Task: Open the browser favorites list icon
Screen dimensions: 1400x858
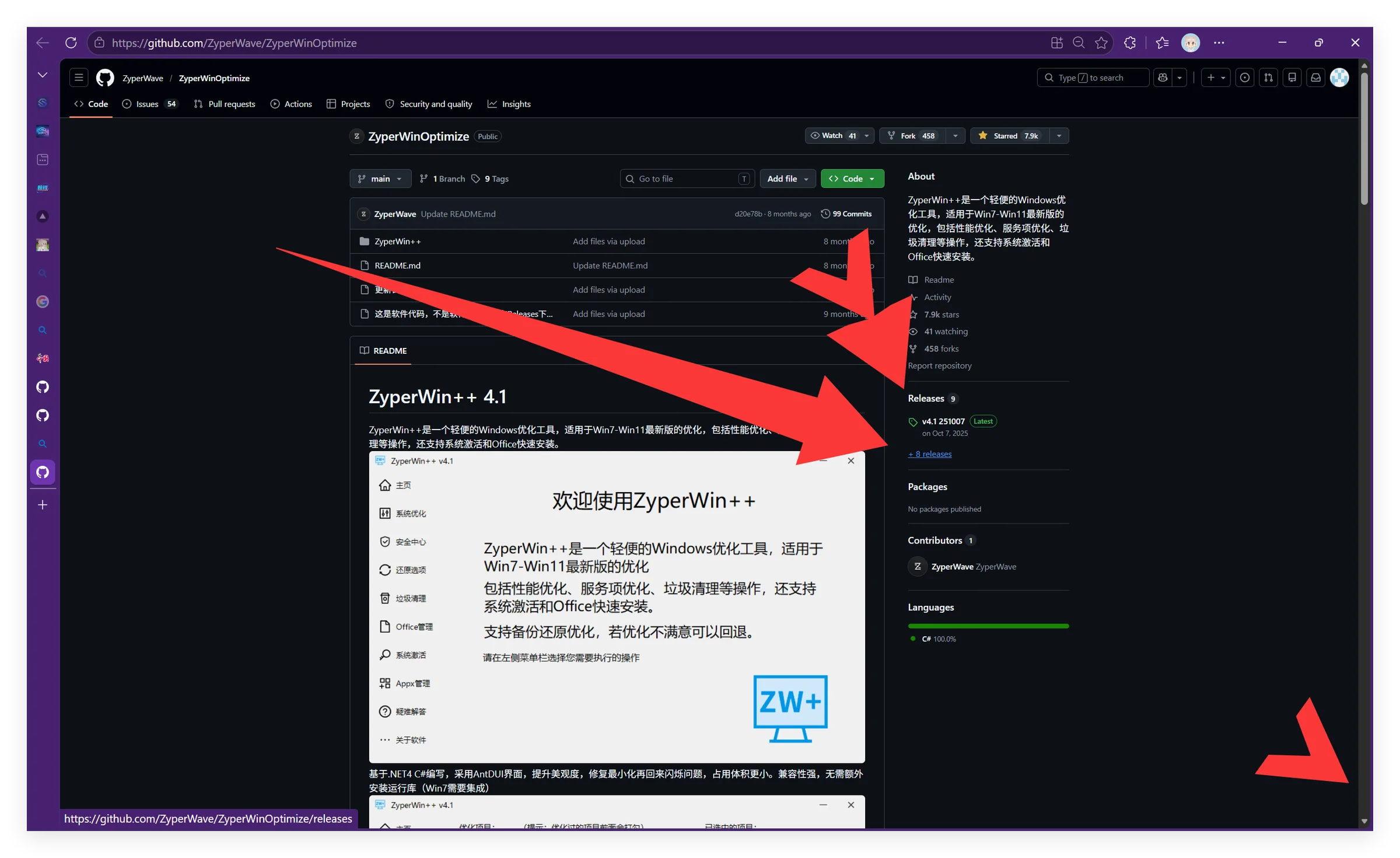Action: (1162, 43)
